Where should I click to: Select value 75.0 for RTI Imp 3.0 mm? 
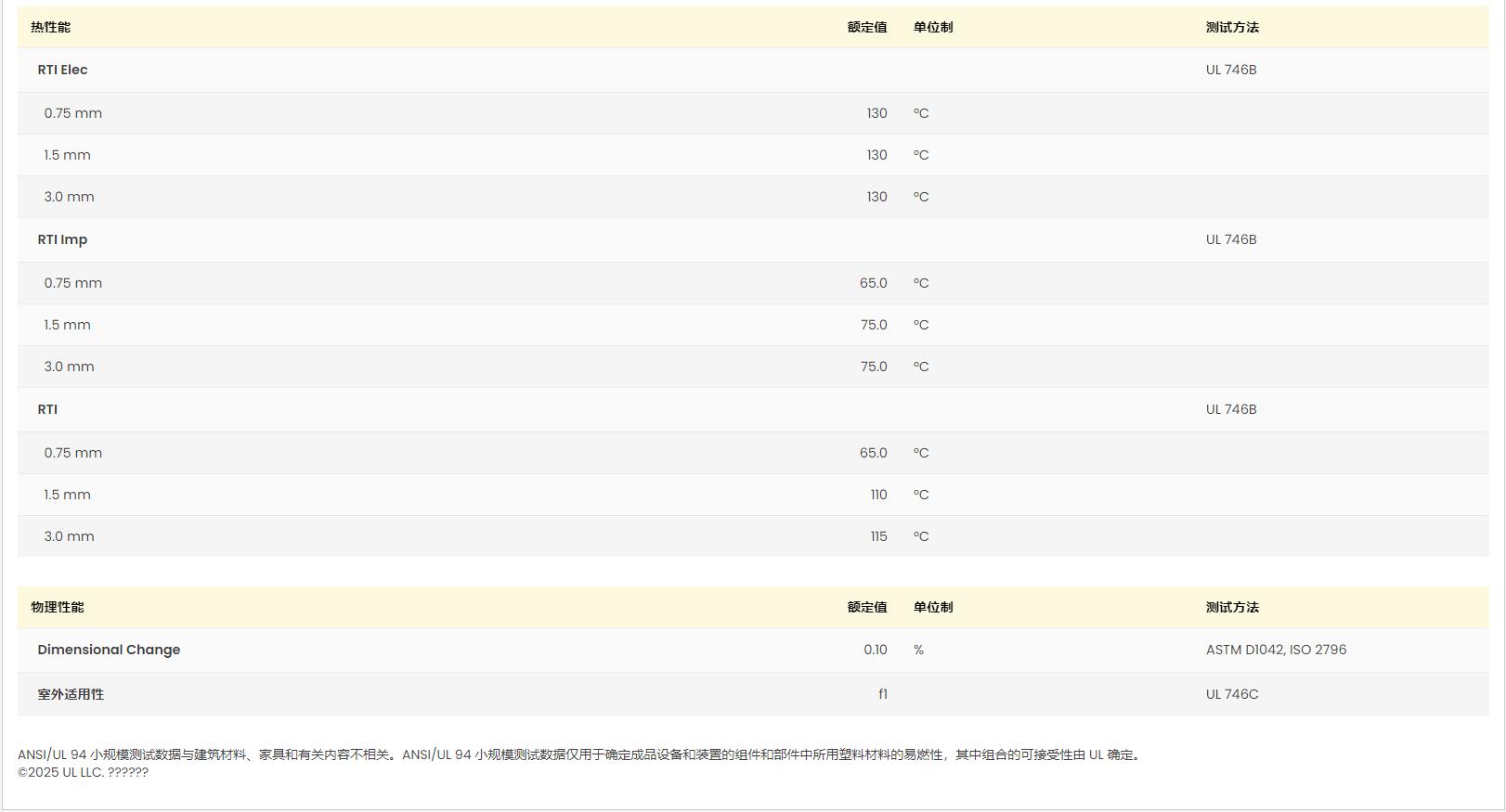click(x=873, y=367)
